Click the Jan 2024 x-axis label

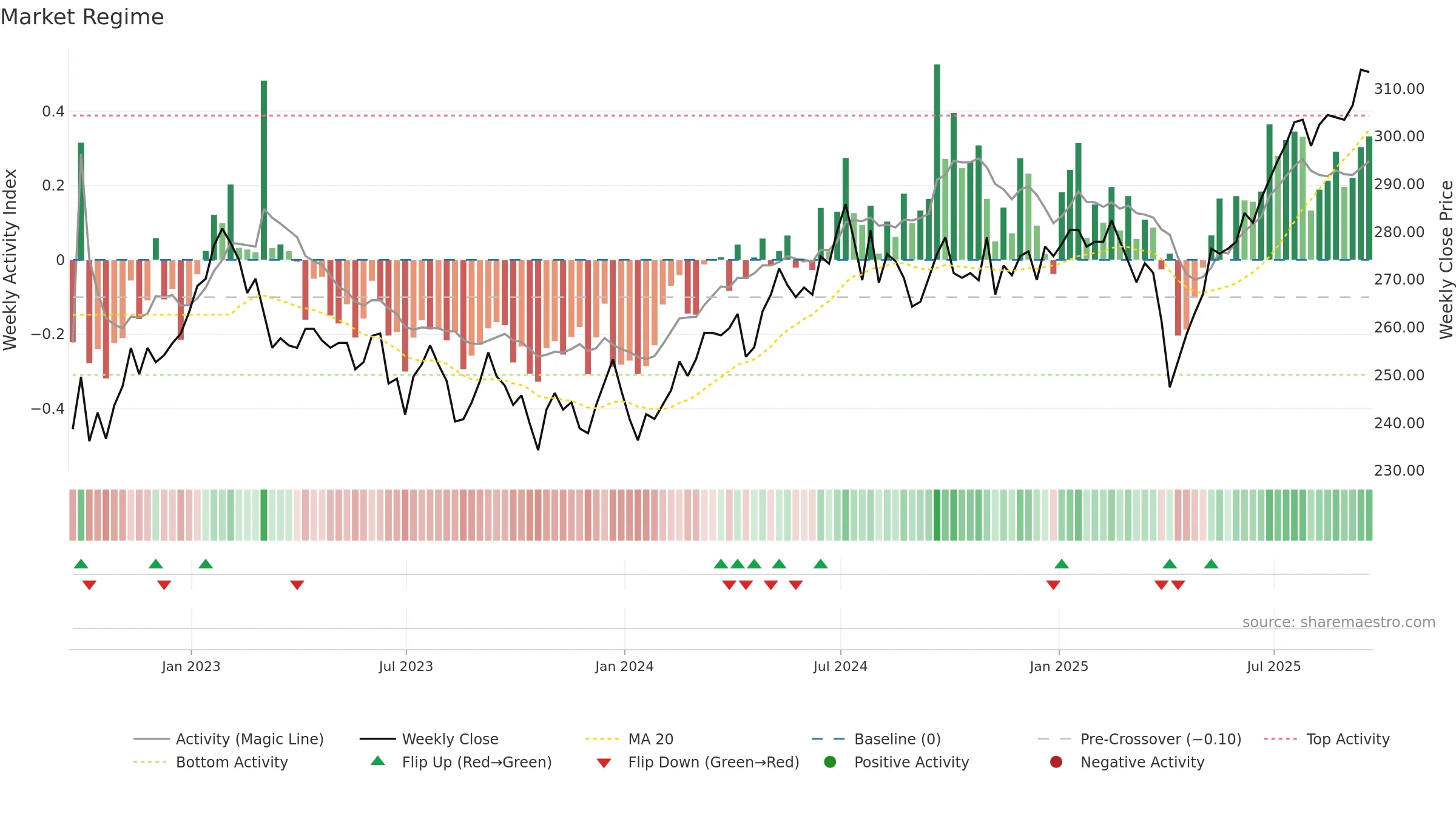click(x=624, y=667)
